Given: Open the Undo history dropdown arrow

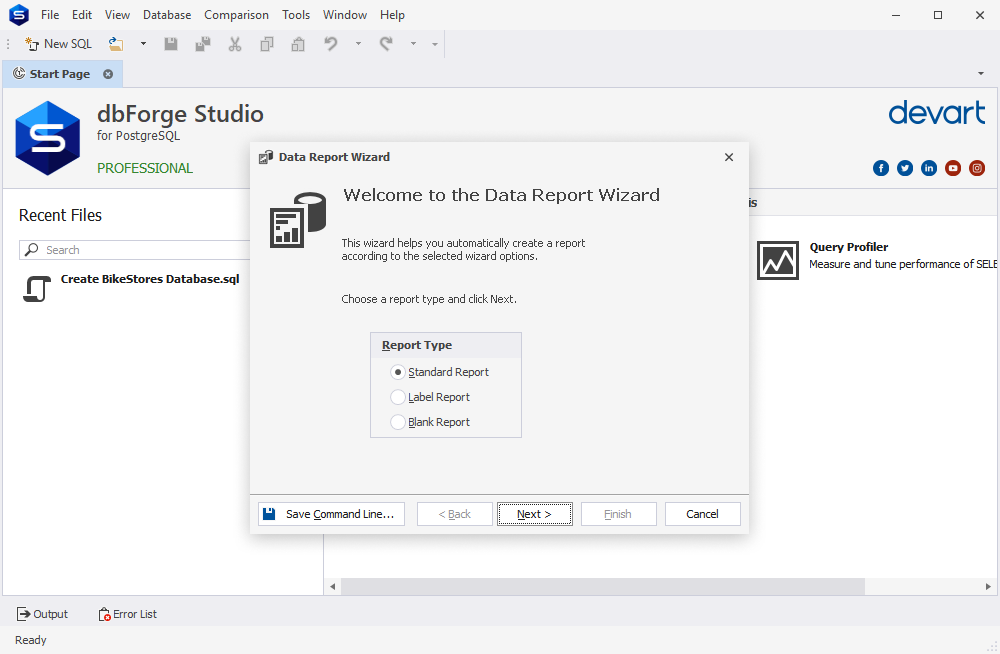Looking at the screenshot, I should (358, 44).
